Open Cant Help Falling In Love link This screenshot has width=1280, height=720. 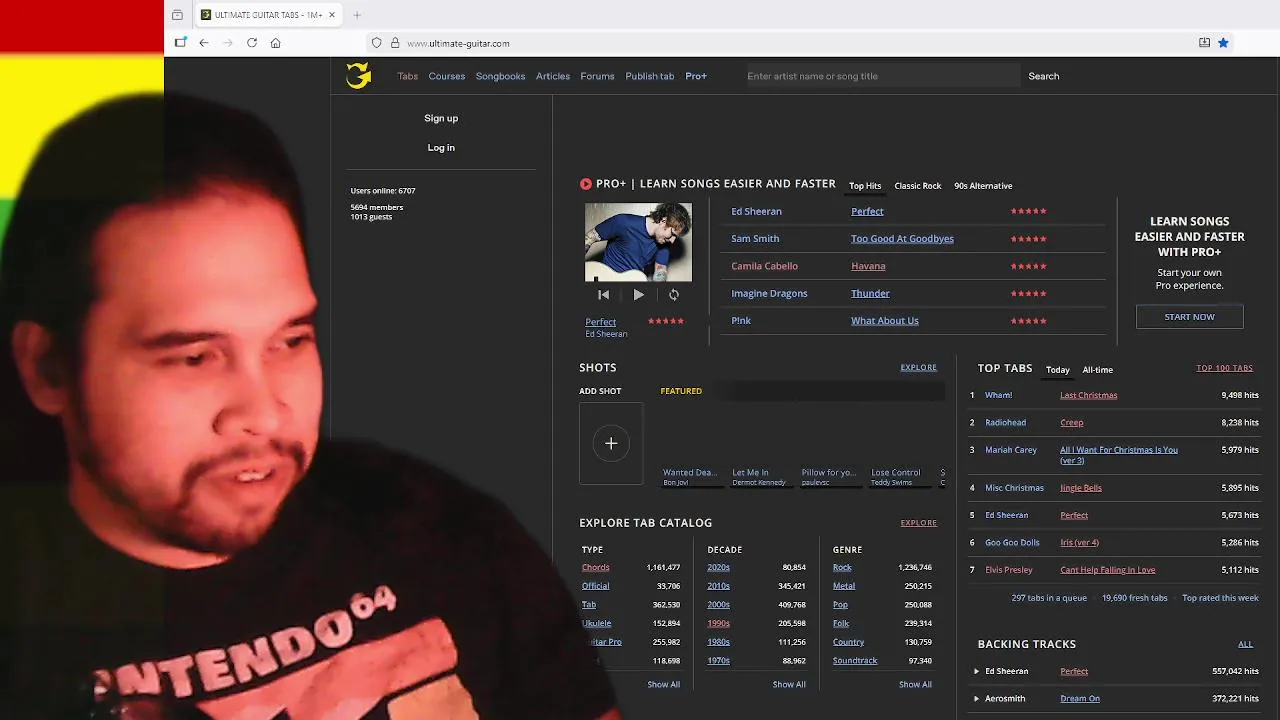coord(1108,570)
